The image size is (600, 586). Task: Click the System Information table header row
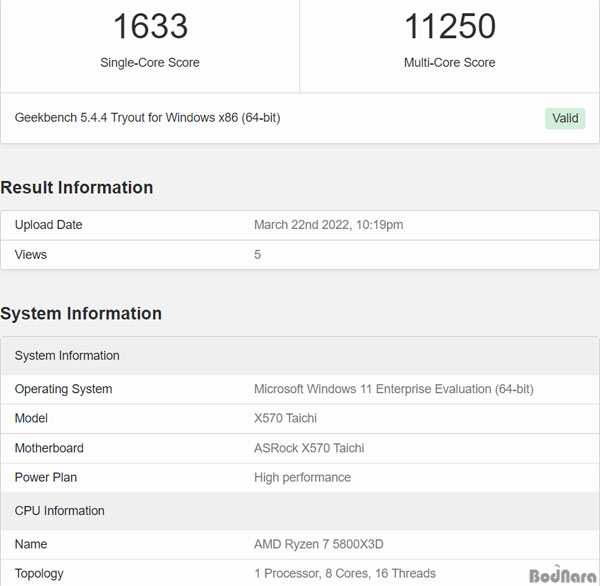point(300,356)
